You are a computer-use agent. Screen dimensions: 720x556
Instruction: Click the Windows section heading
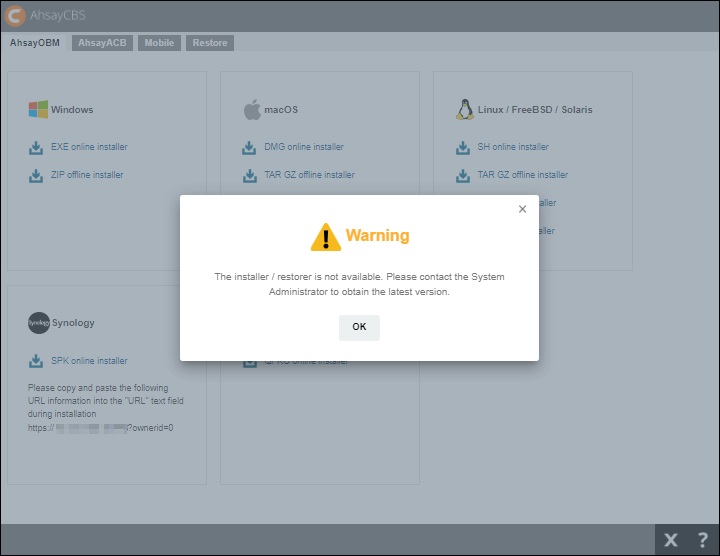[72, 110]
